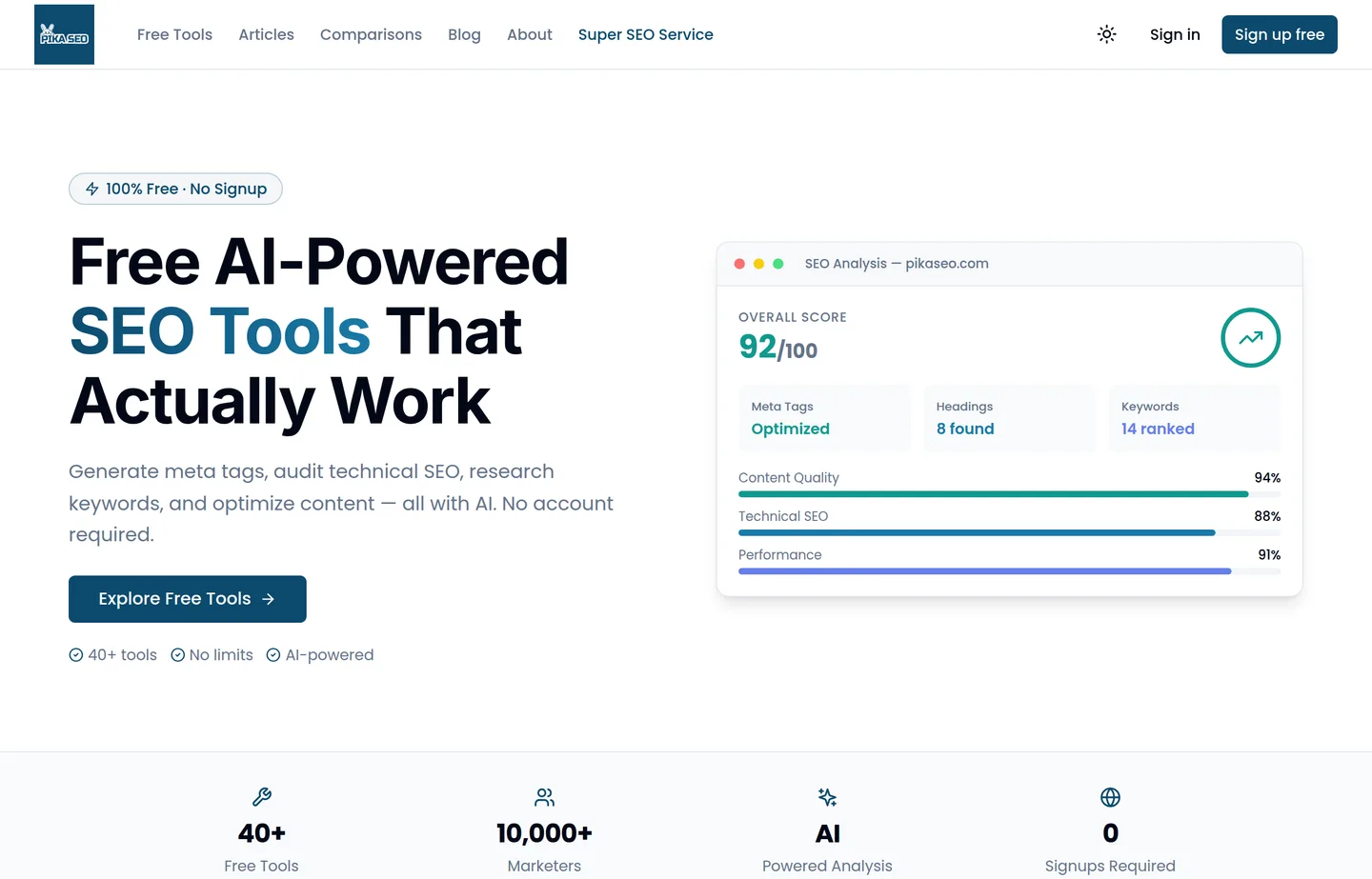Click the Headings 8 found card
1372x879 pixels.
[x=1009, y=418]
